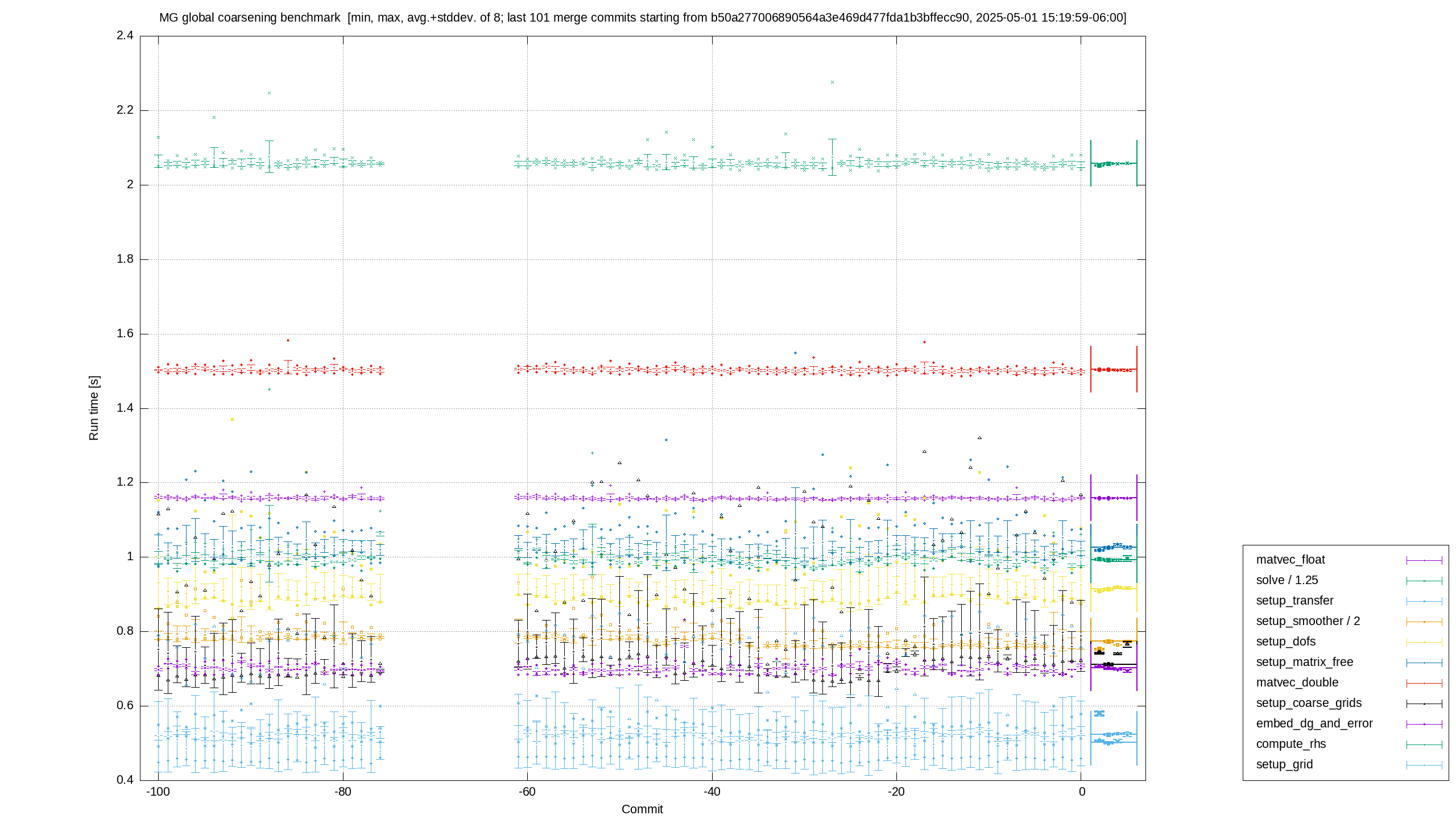Click the Run time [s] axis label
The height and width of the screenshot is (819, 1456).
pos(94,408)
